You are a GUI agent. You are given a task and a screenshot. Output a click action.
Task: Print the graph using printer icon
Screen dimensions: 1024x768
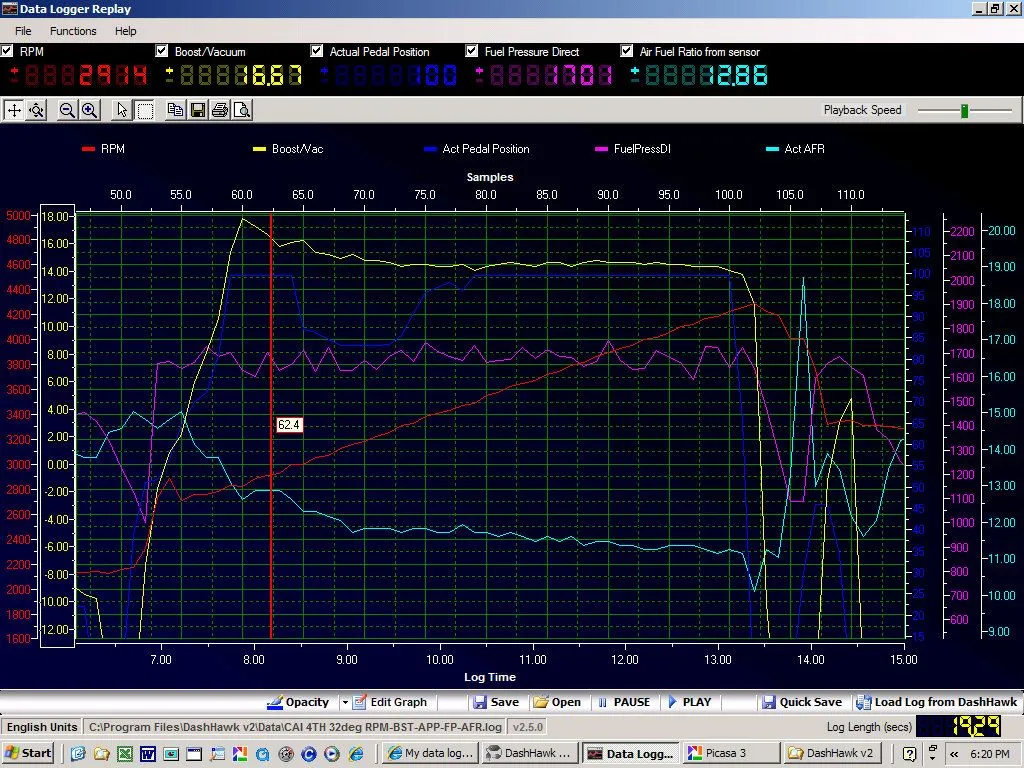pos(219,111)
